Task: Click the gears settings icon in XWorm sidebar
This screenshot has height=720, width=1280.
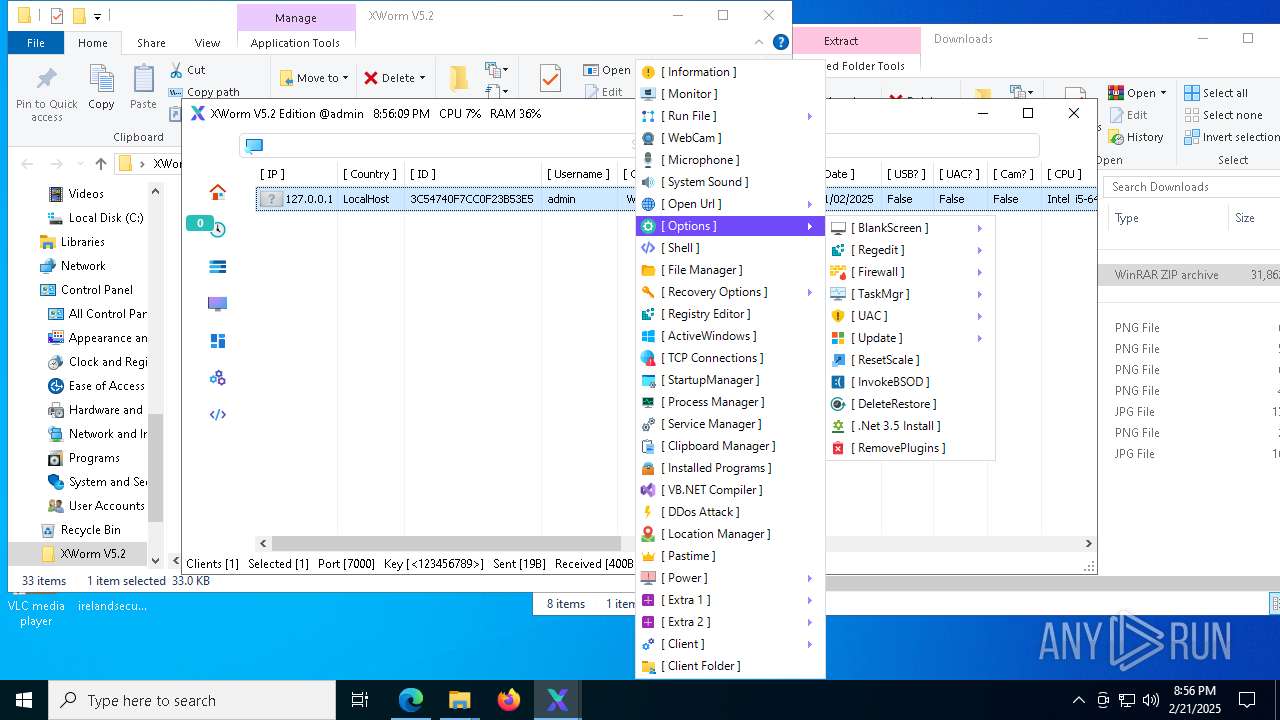Action: coord(217,378)
